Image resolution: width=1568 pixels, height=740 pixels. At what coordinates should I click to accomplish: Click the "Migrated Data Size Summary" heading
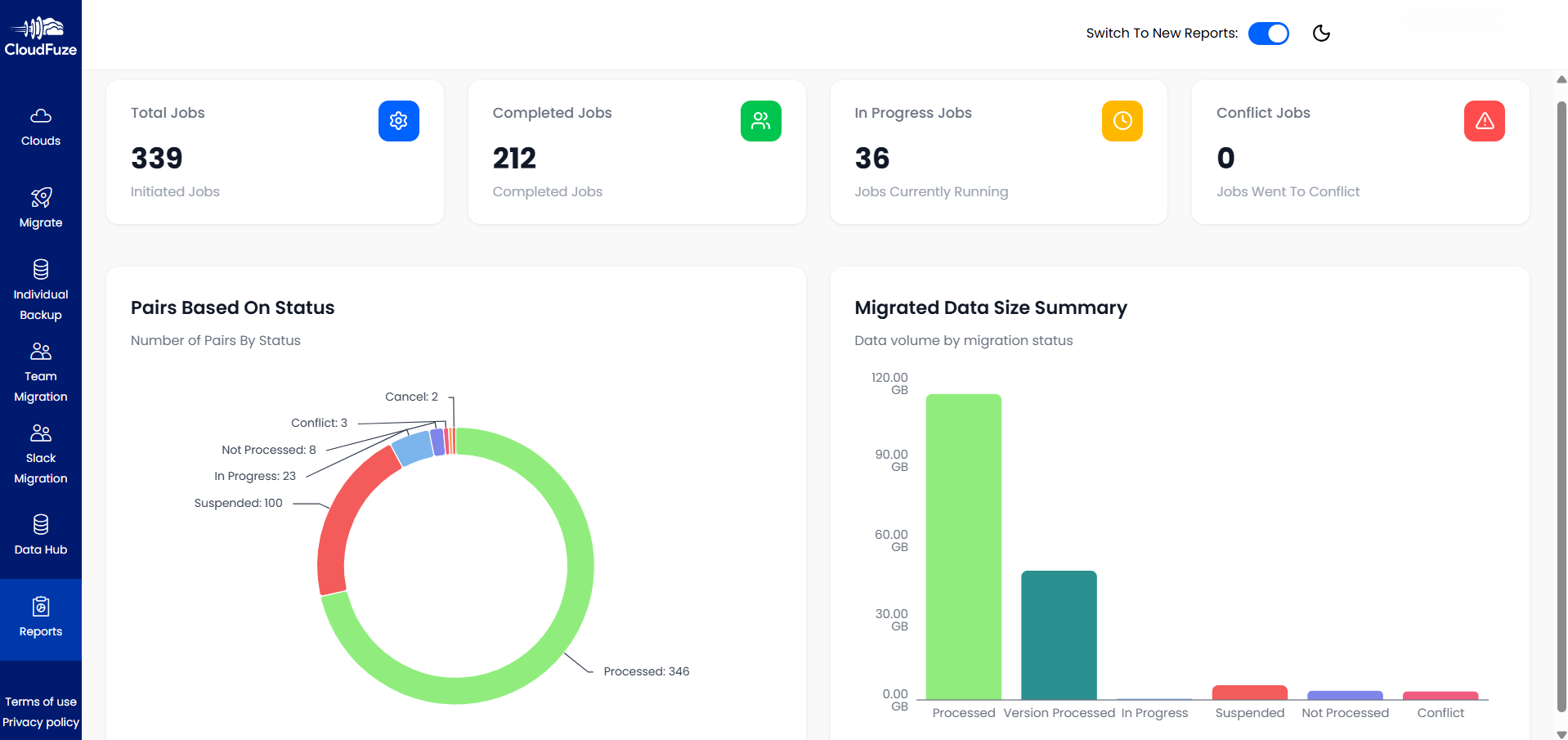(x=991, y=307)
